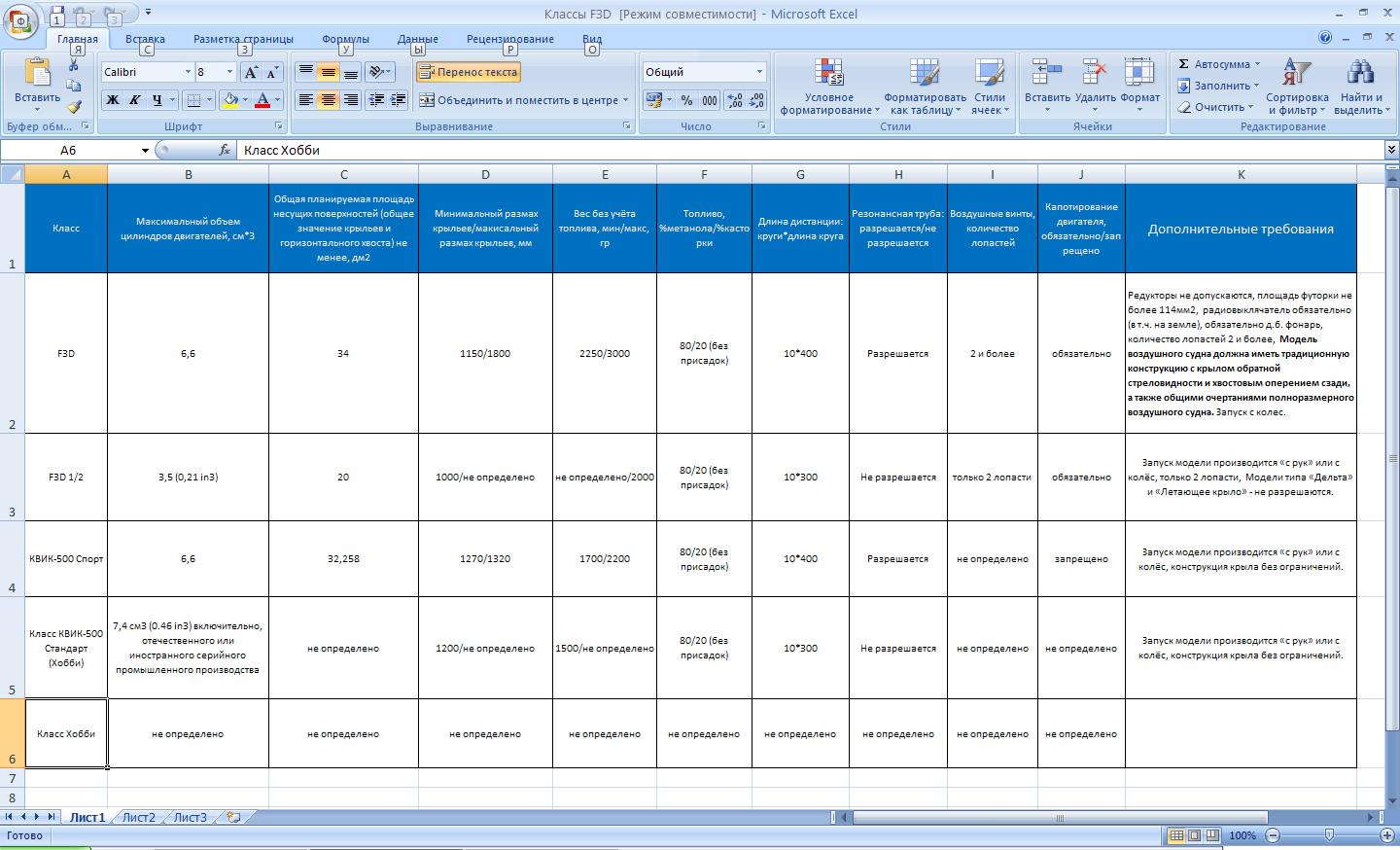Click the insert new worksheet tab icon

point(233,817)
